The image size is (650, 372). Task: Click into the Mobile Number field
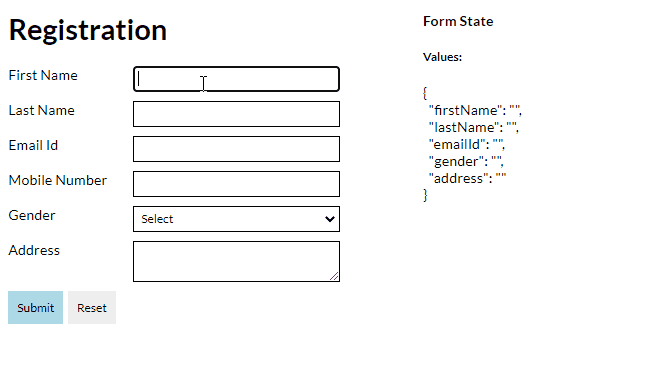click(x=236, y=184)
